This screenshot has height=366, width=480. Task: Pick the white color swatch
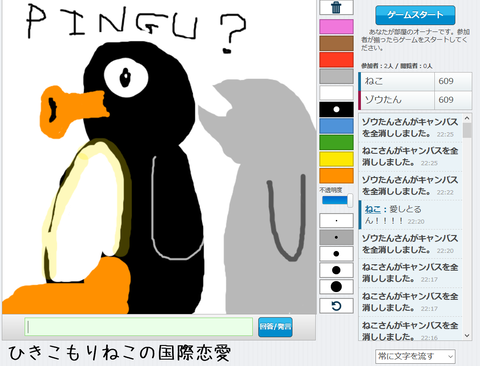[x=336, y=93]
